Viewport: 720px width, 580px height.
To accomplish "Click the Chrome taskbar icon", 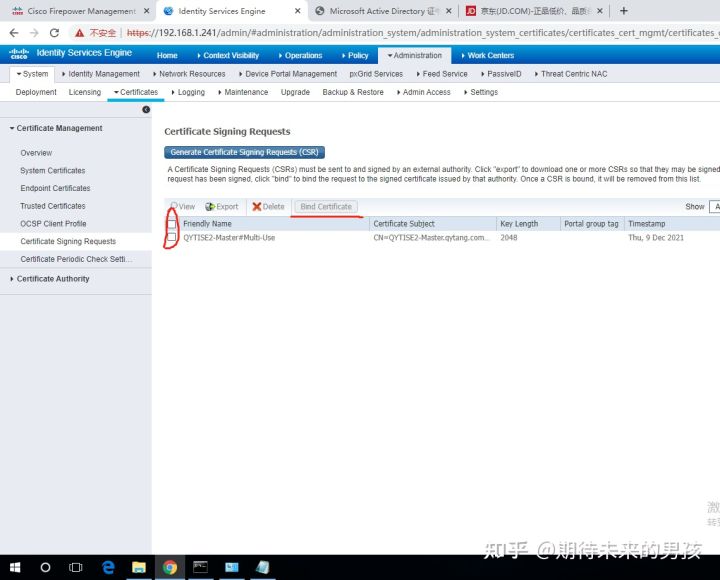I will click(x=170, y=568).
